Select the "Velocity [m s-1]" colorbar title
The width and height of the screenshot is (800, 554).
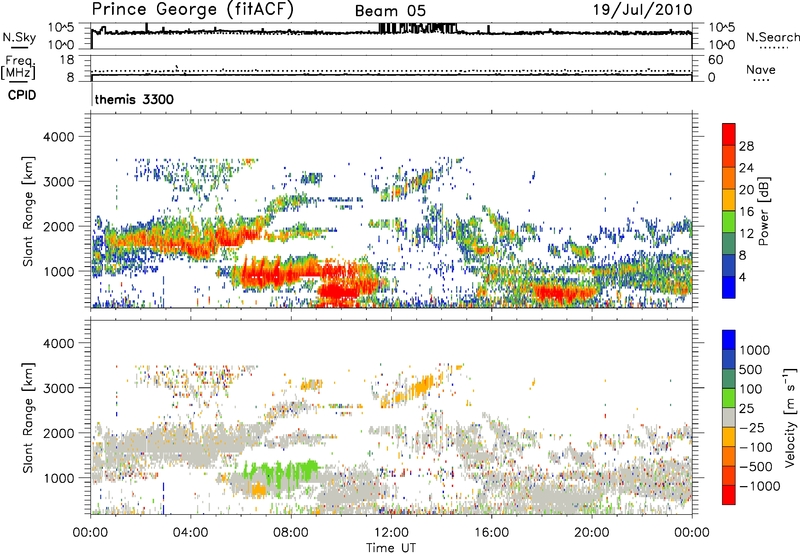(x=790, y=417)
